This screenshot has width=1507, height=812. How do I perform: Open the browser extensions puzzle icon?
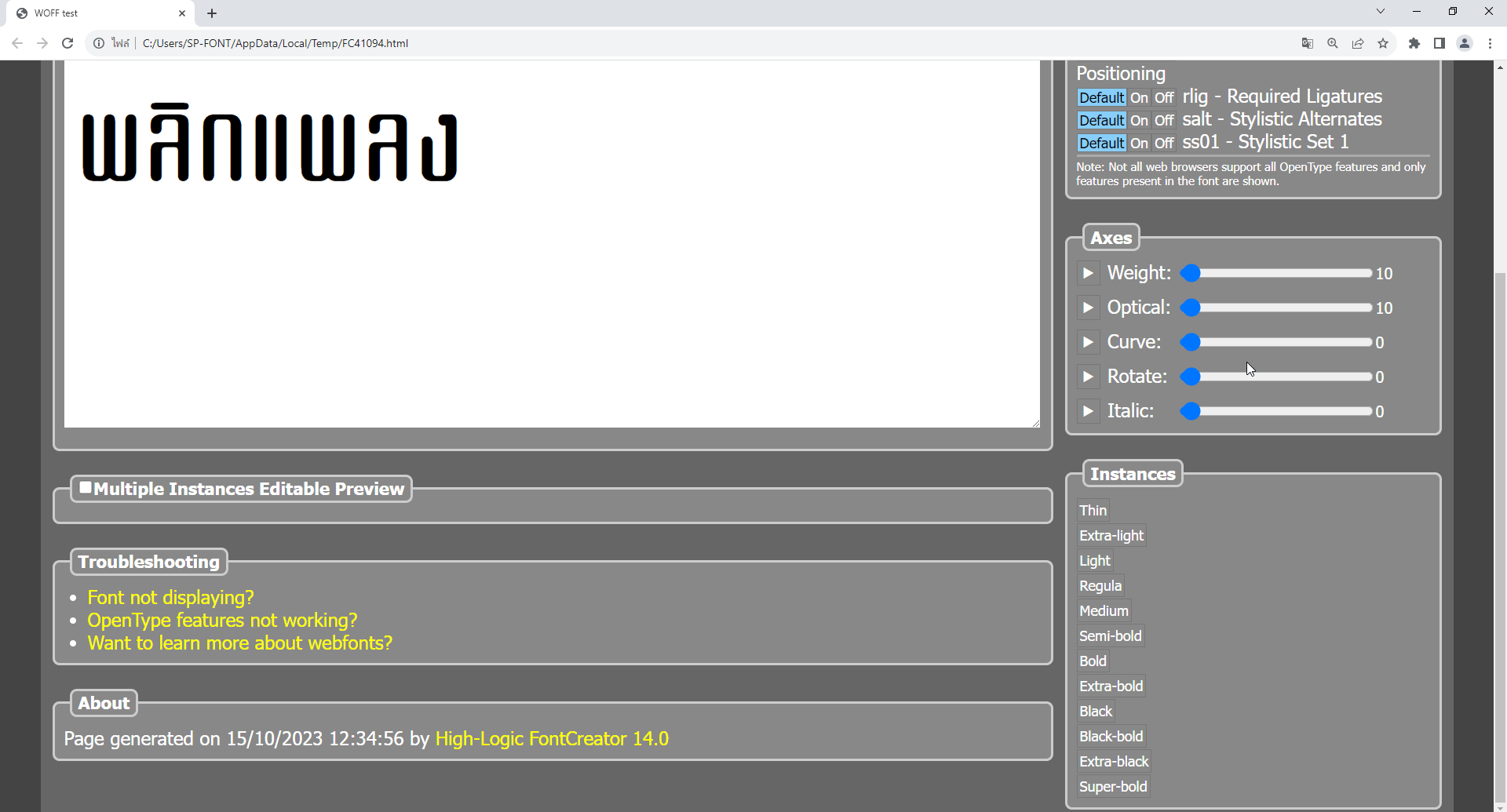1414,43
